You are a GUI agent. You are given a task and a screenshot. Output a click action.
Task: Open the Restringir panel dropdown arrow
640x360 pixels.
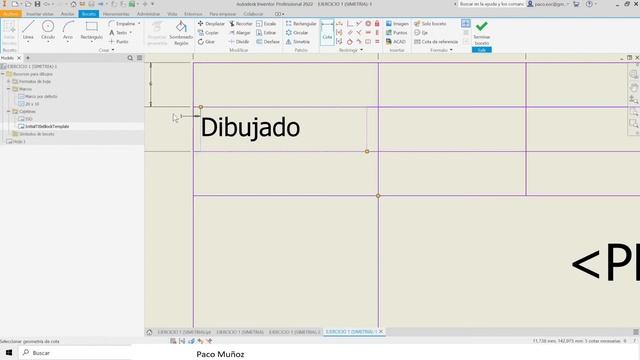coord(362,50)
